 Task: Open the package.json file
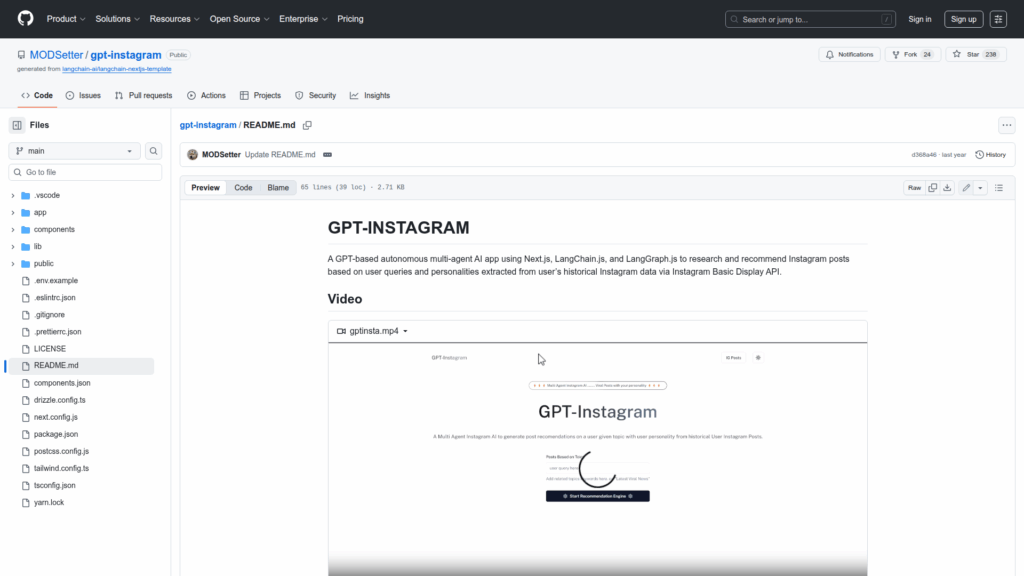pos(56,434)
